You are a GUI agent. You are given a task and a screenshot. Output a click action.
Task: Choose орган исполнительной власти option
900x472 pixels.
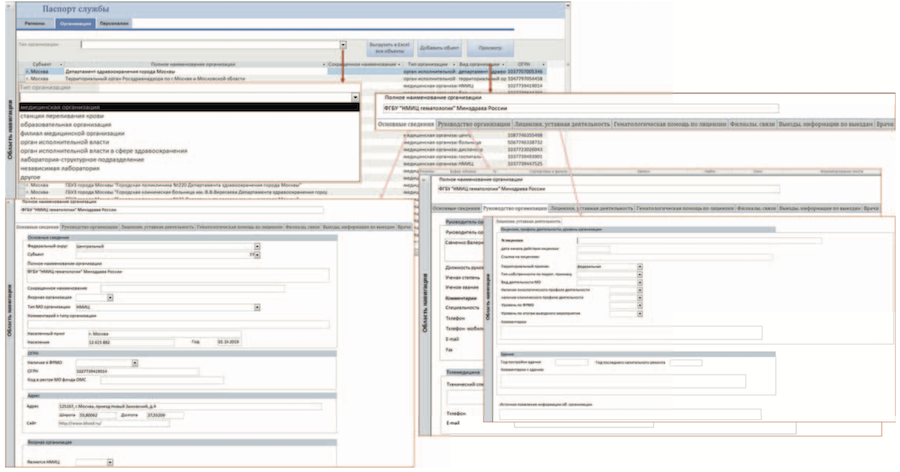[189, 142]
